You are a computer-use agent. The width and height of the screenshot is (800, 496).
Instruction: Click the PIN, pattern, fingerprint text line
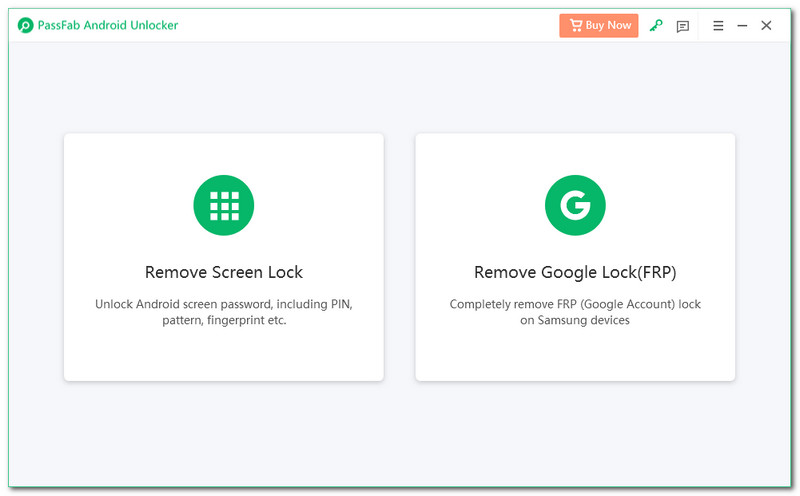tap(224, 321)
